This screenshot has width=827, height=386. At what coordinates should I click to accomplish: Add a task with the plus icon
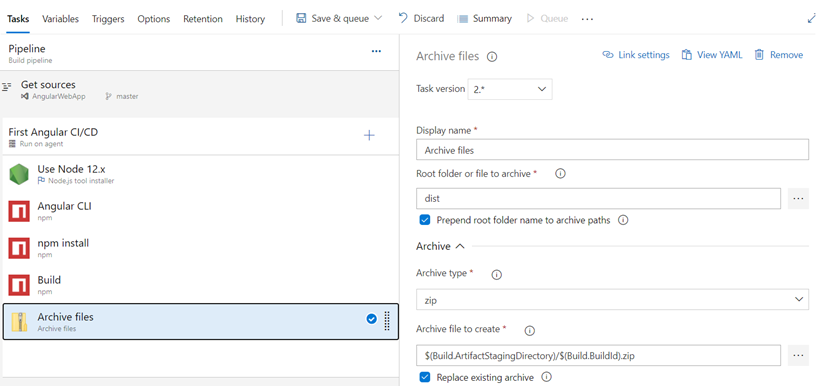pyautogui.click(x=369, y=136)
